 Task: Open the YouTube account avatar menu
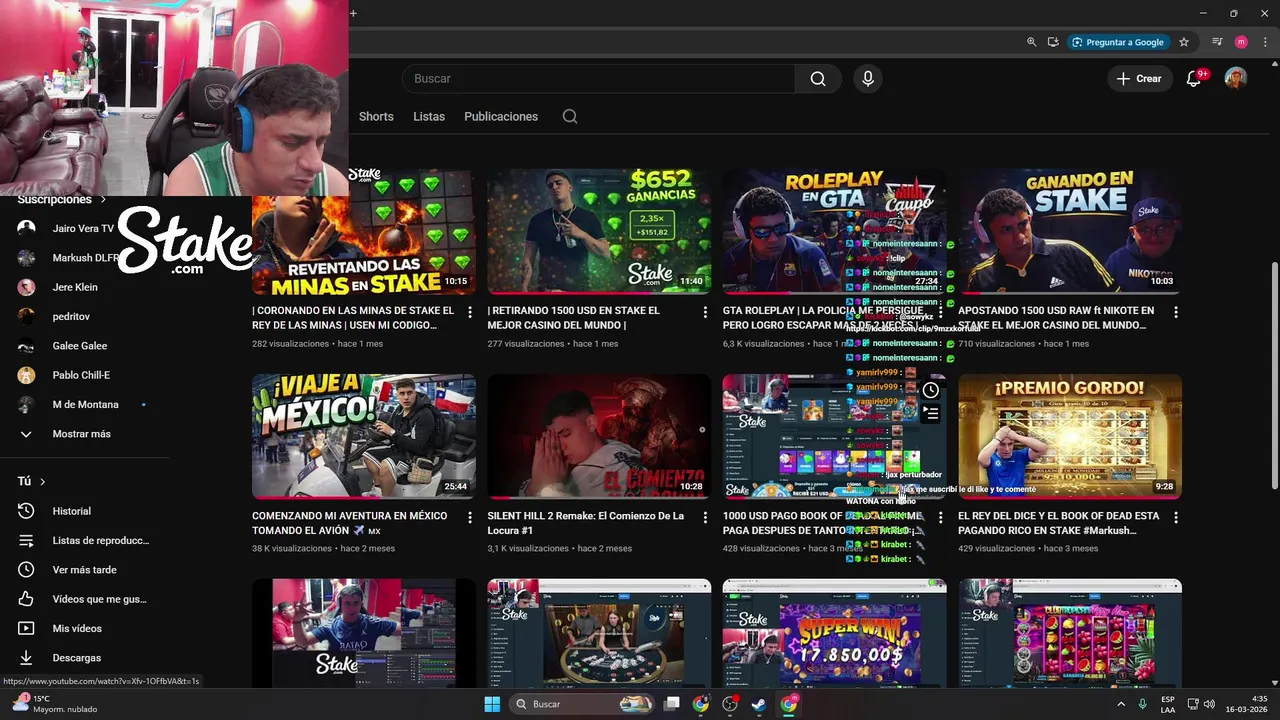1236,79
